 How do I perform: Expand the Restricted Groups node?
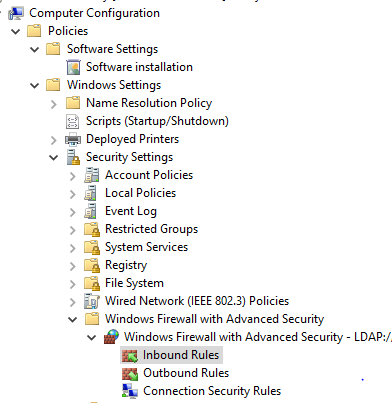[x=73, y=230]
